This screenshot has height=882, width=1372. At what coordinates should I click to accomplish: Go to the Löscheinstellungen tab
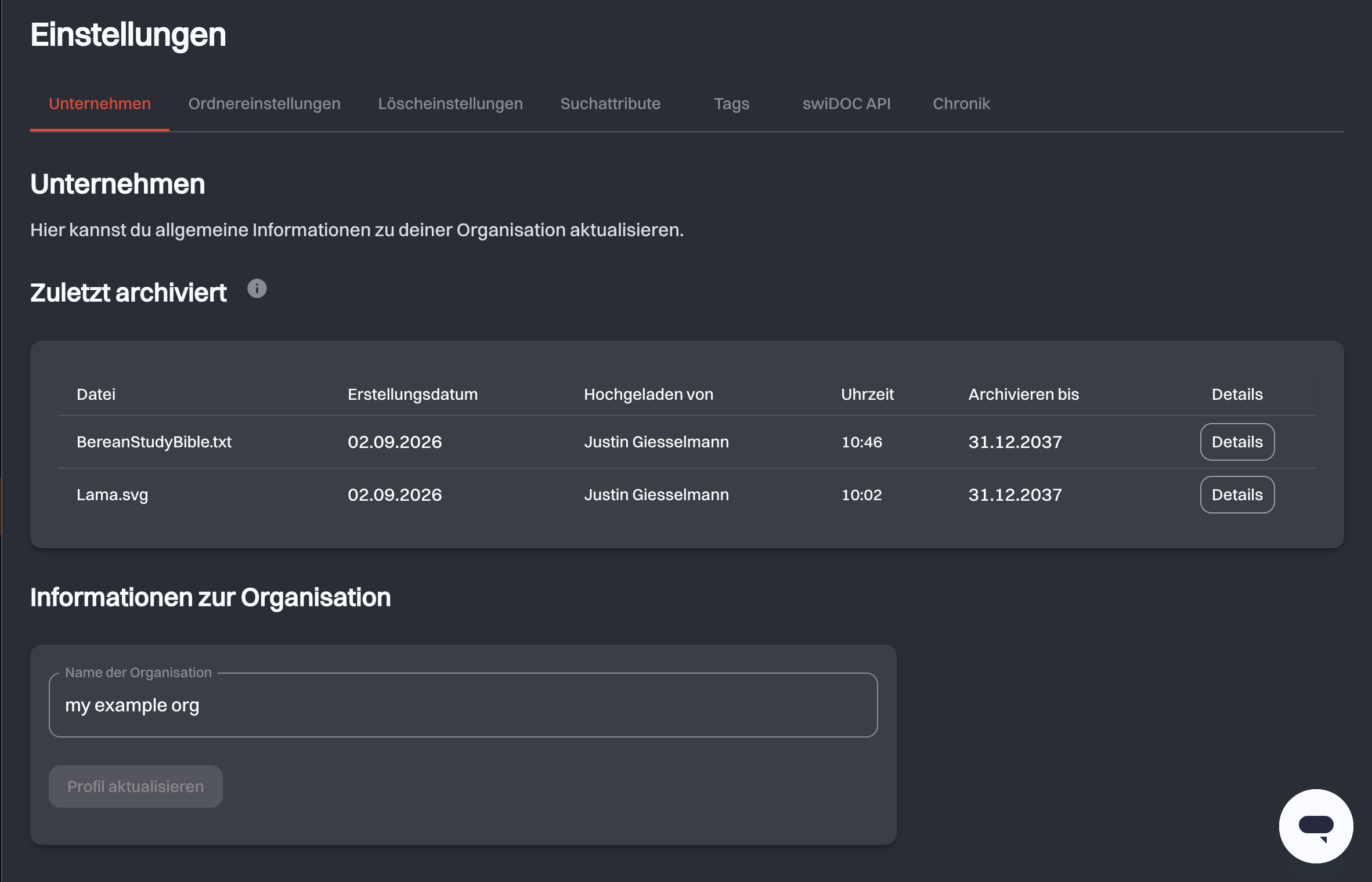450,104
